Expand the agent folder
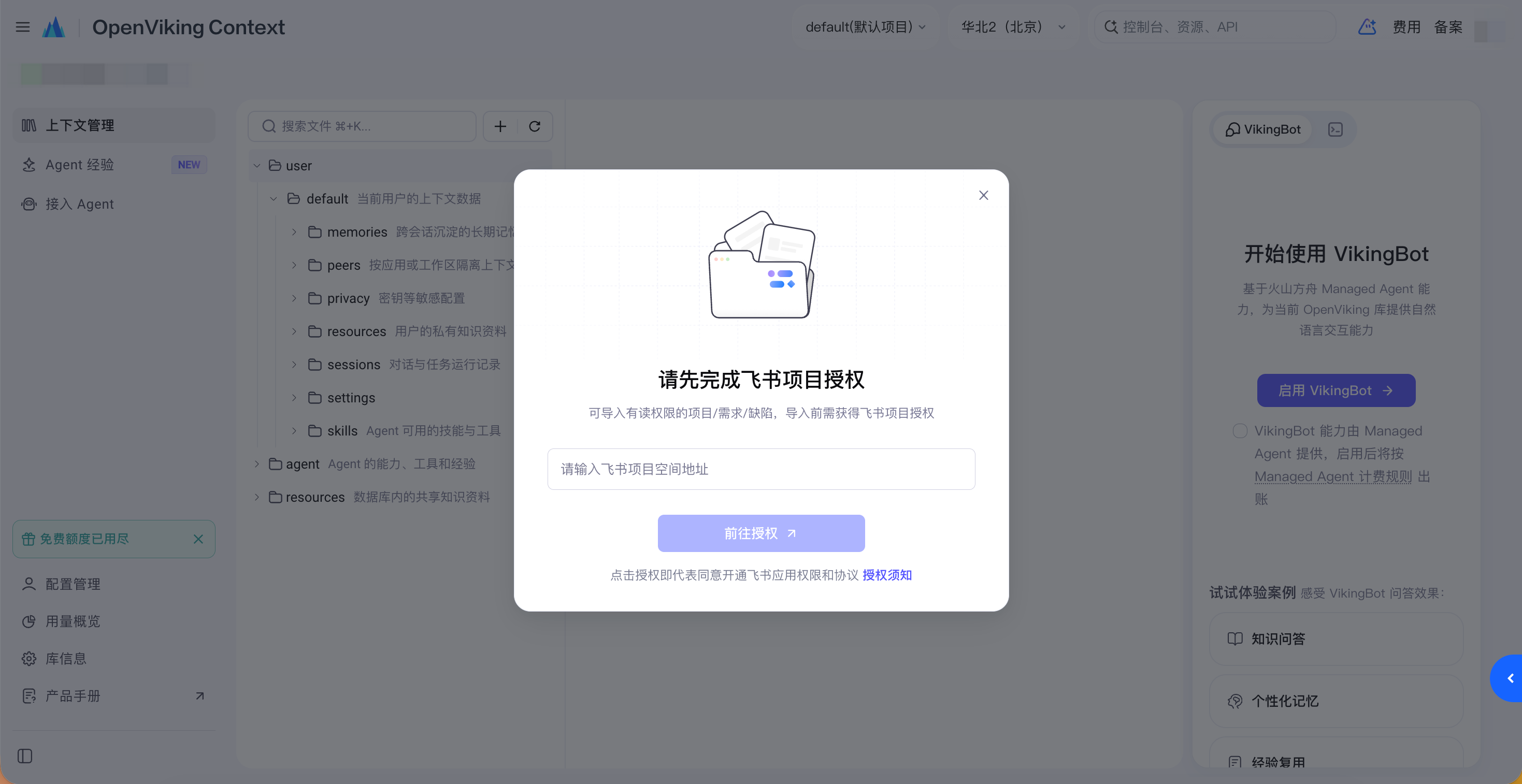Viewport: 1522px width, 784px height. [x=257, y=464]
